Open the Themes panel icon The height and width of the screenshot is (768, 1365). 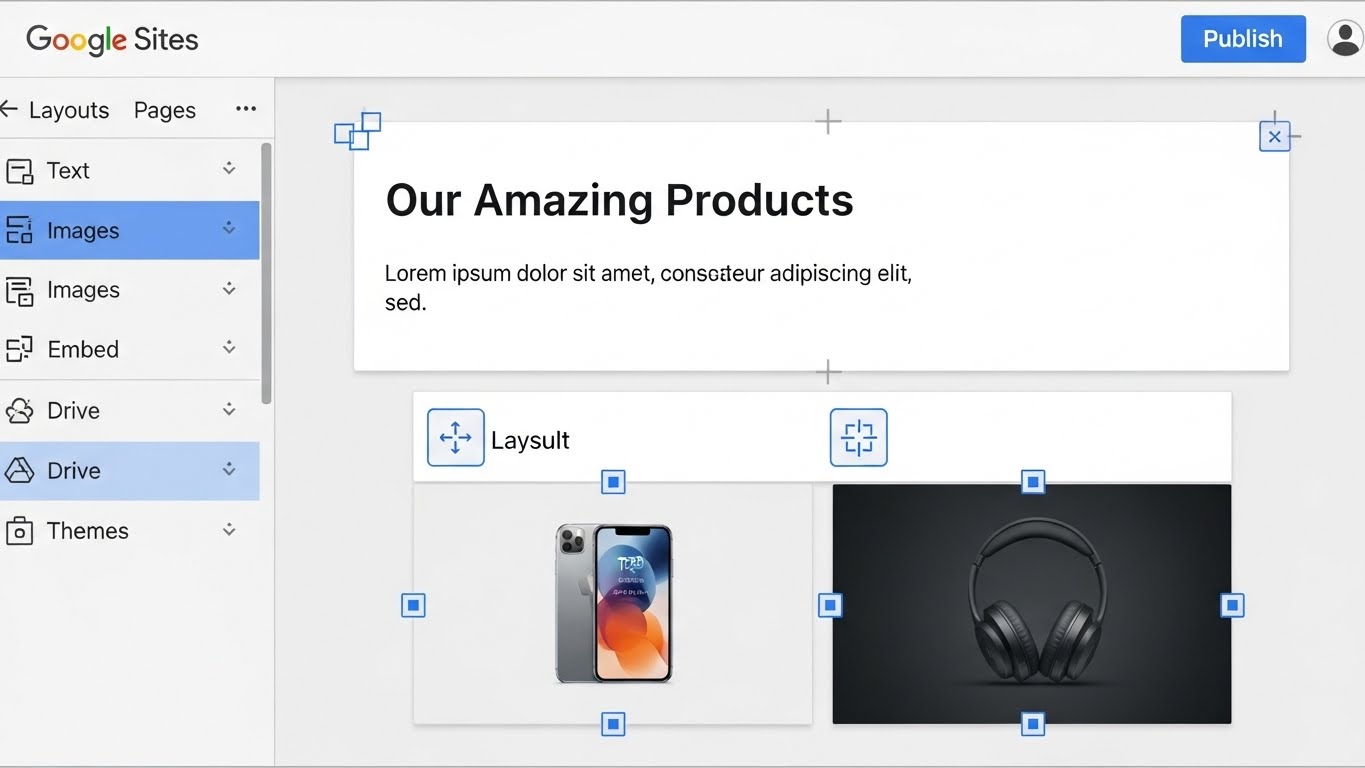point(22,531)
